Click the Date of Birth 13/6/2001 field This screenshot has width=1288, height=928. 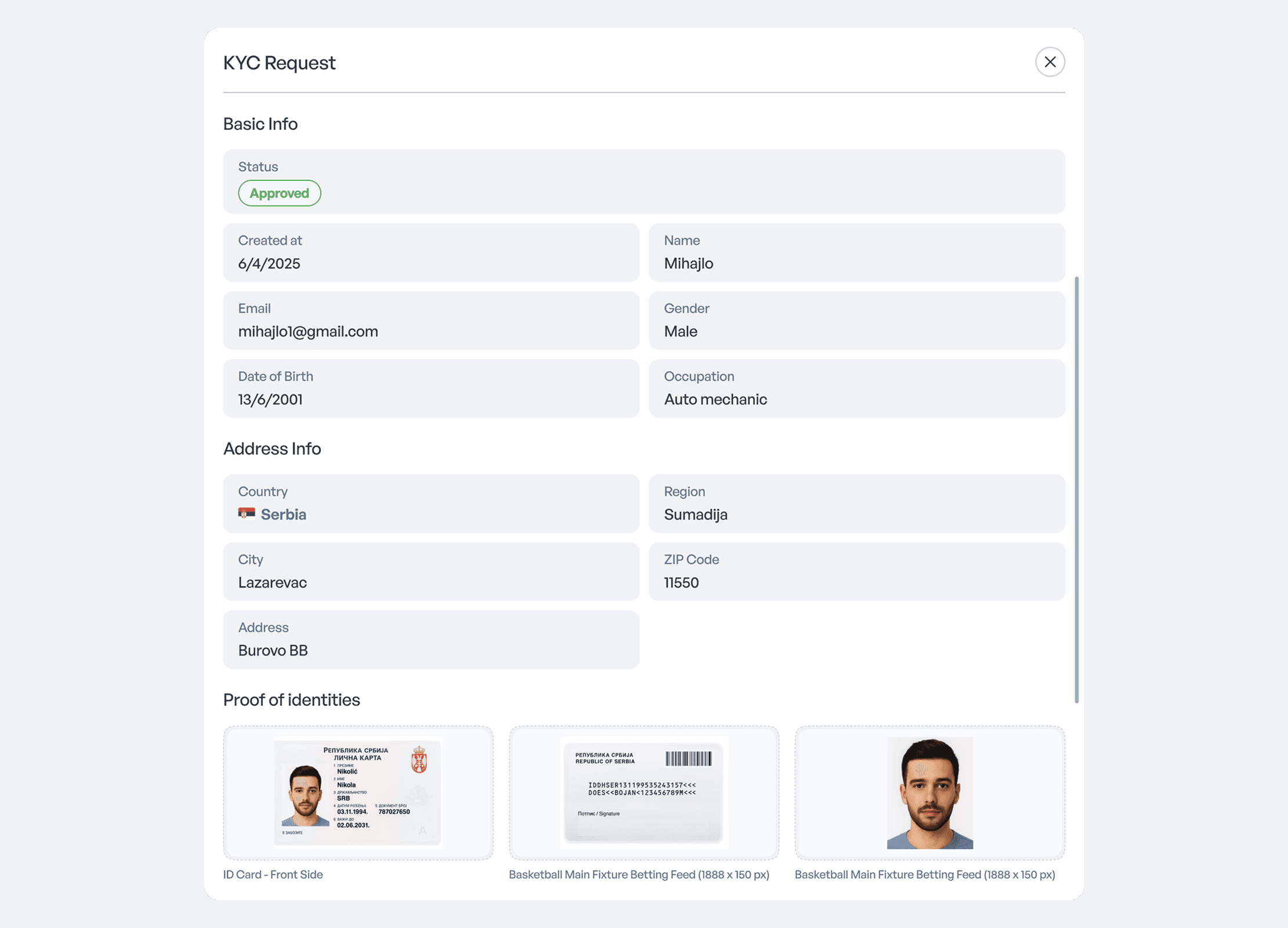(x=431, y=388)
